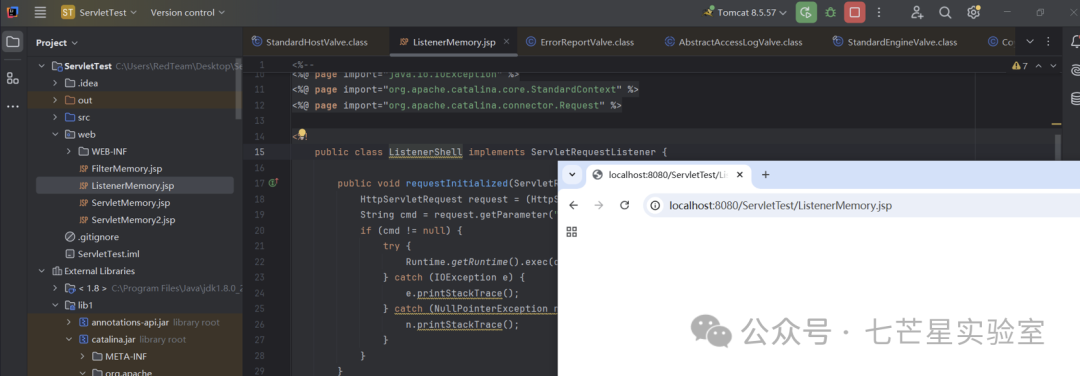Go to previous highlighted problem arrow
The image size is (1080, 376).
(1039, 66)
